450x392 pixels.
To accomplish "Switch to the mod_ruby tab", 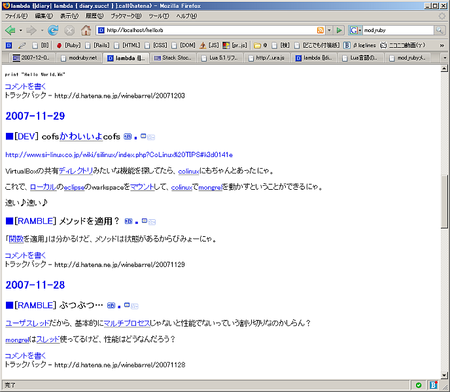I will pyautogui.click(x=408, y=58).
